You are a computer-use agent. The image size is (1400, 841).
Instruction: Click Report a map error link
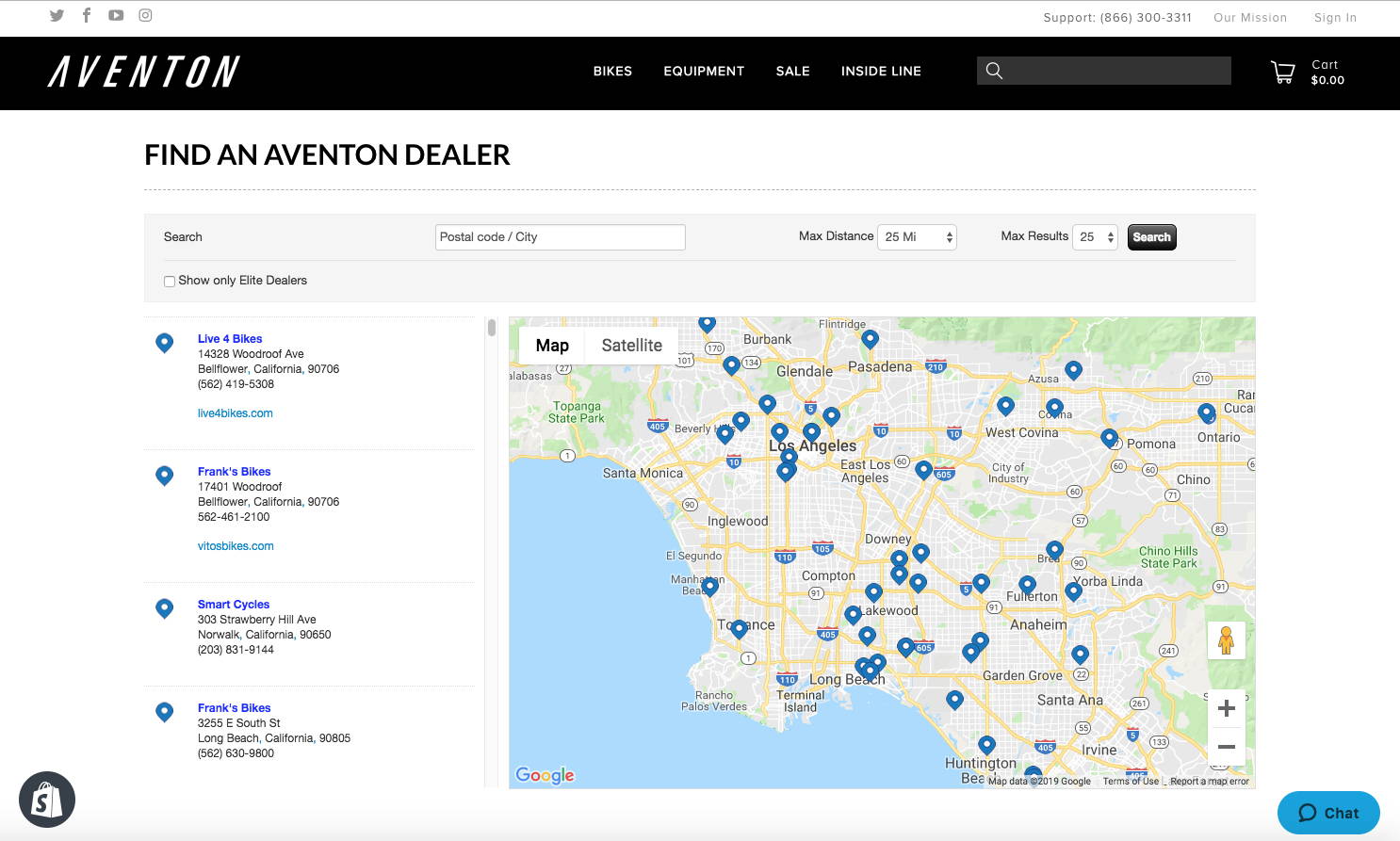1210,782
